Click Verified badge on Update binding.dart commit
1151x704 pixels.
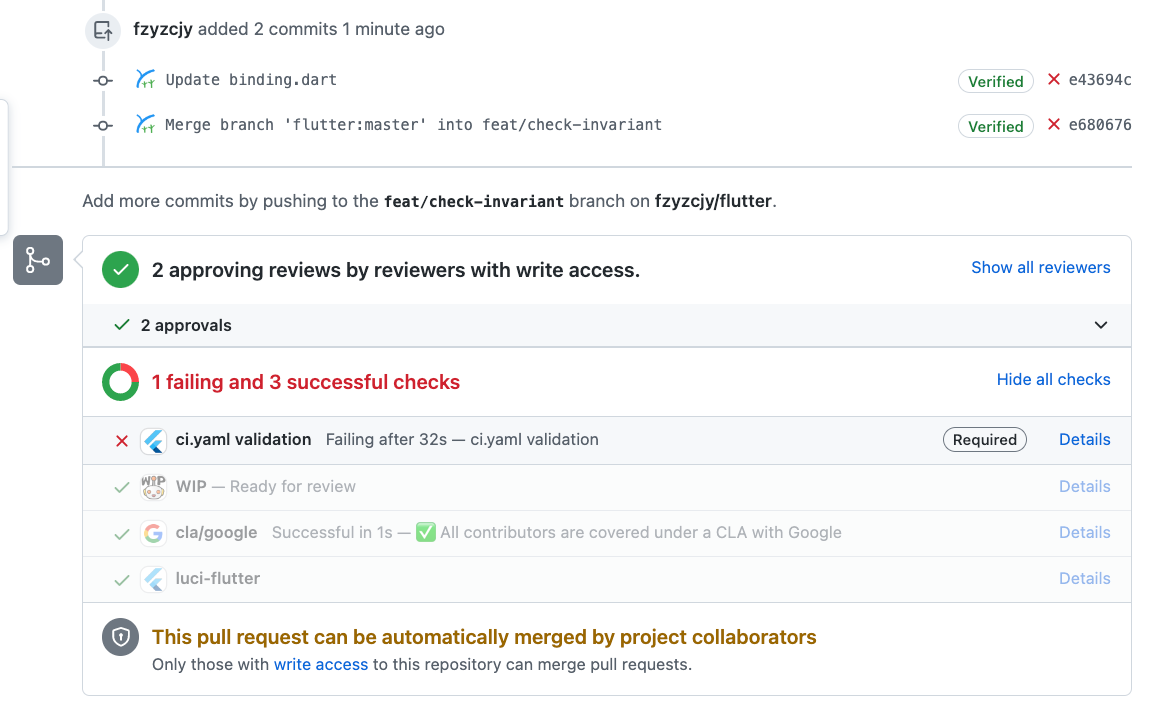[995, 81]
